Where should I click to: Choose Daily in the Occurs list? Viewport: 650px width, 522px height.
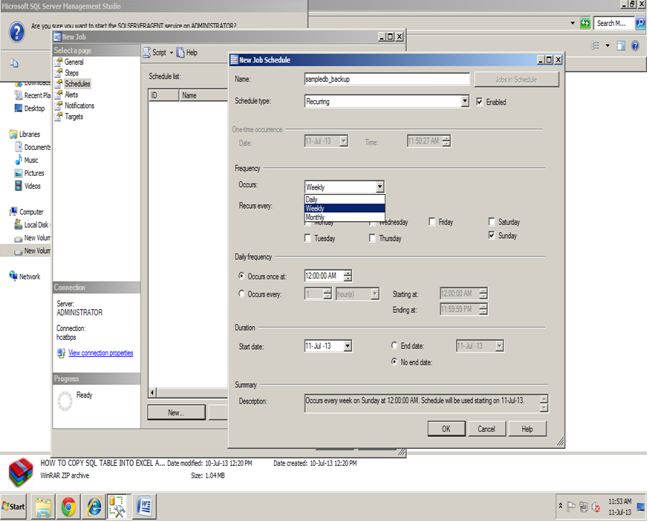pyautogui.click(x=344, y=199)
